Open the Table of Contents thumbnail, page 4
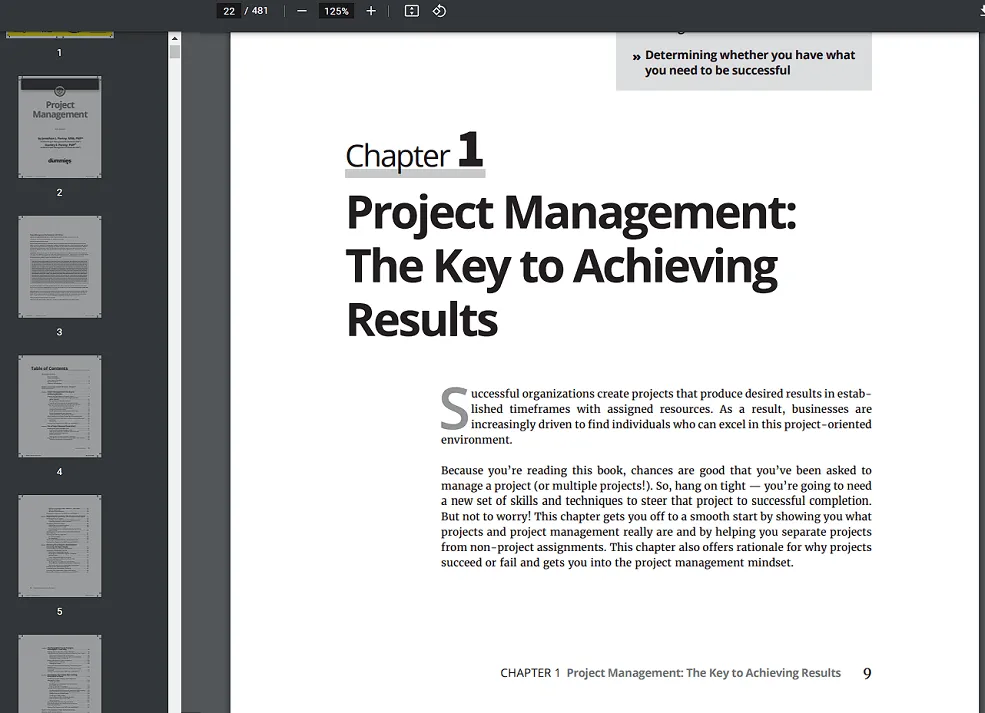The height and width of the screenshot is (713, 985). [x=60, y=406]
